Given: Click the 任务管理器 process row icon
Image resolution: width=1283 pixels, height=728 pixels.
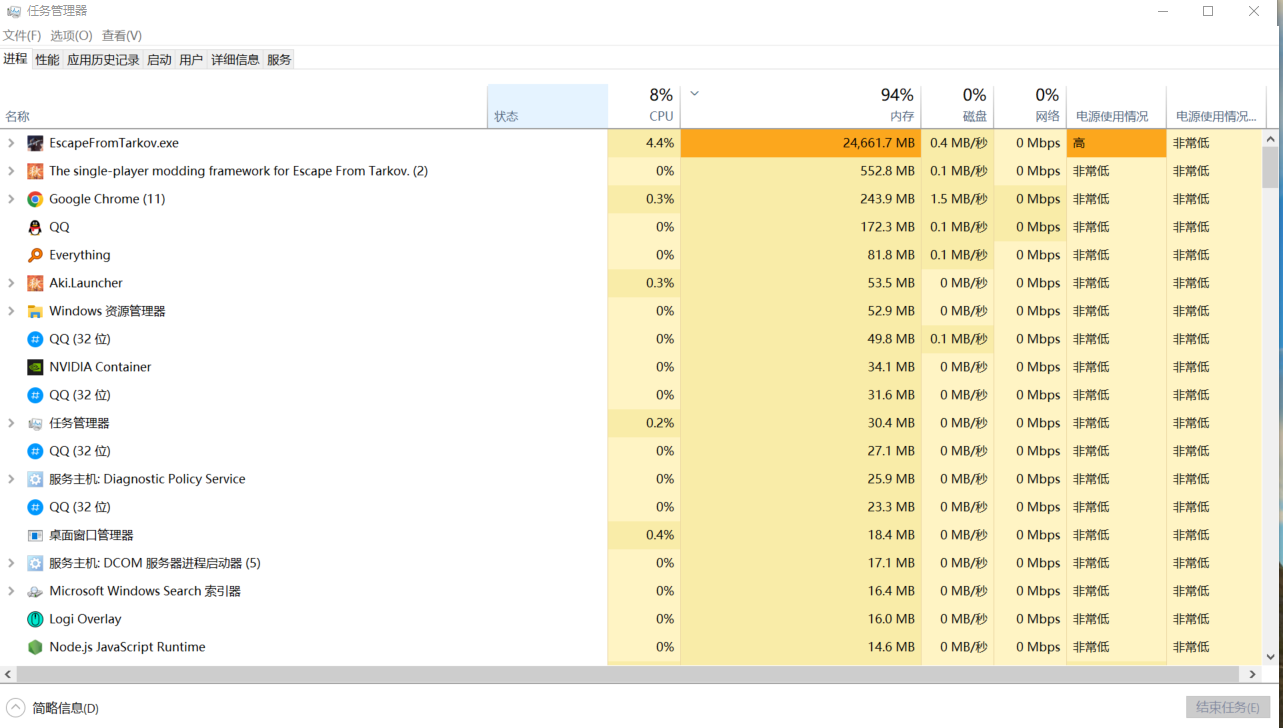Looking at the screenshot, I should [x=35, y=423].
